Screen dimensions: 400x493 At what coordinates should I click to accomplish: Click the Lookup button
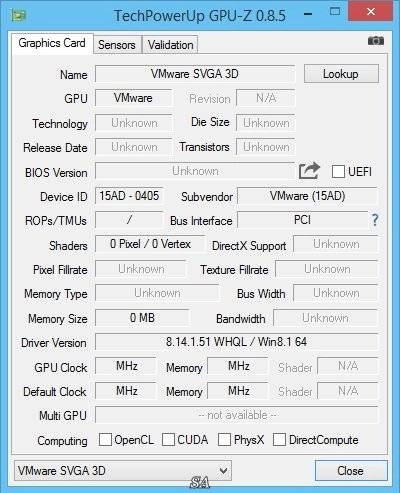[341, 74]
